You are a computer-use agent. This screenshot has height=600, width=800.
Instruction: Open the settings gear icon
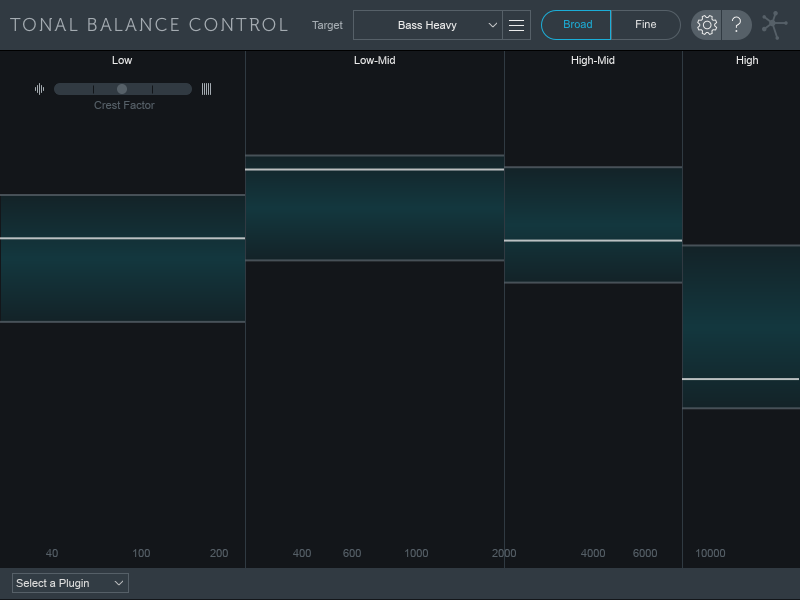pos(707,25)
